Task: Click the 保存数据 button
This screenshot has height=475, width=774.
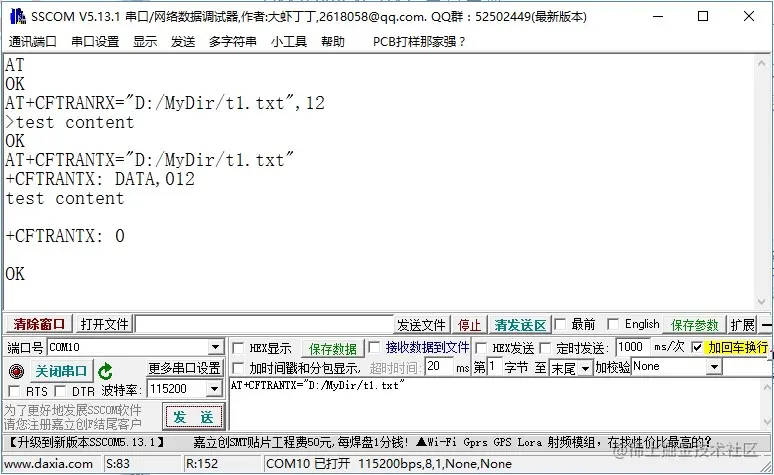Action: click(333, 349)
